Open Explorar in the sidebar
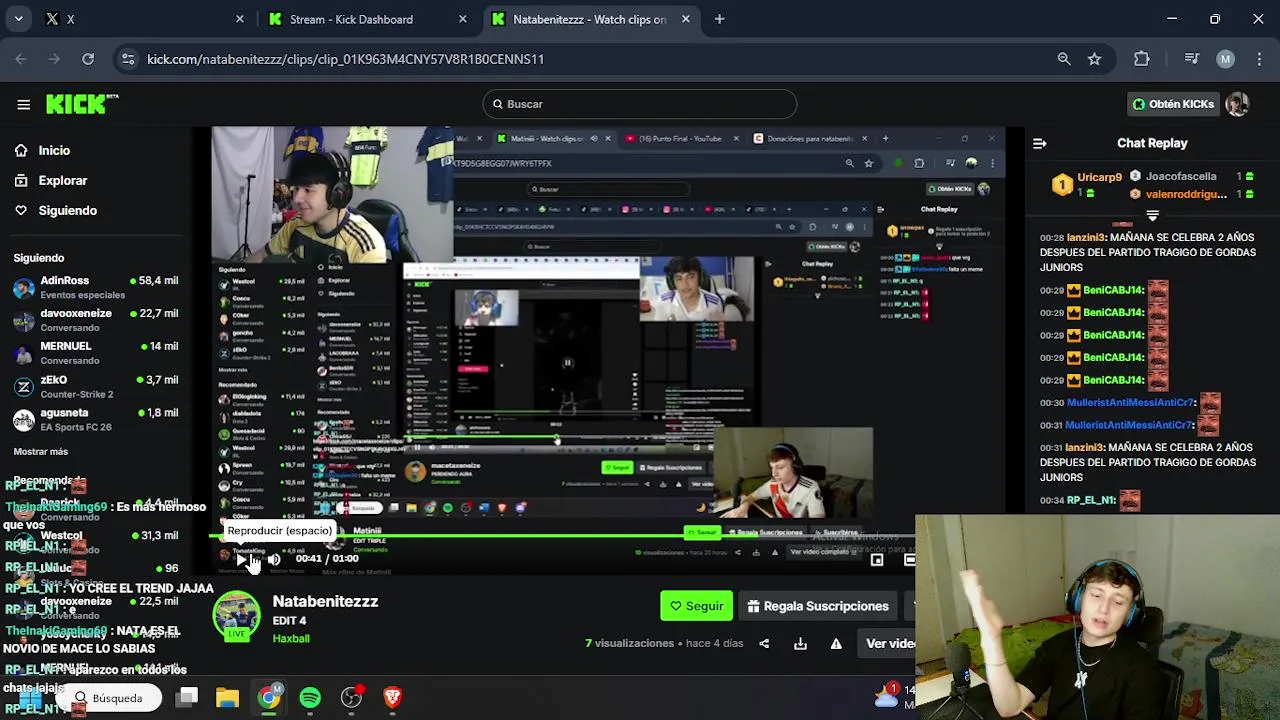The width and height of the screenshot is (1280, 720). point(62,180)
